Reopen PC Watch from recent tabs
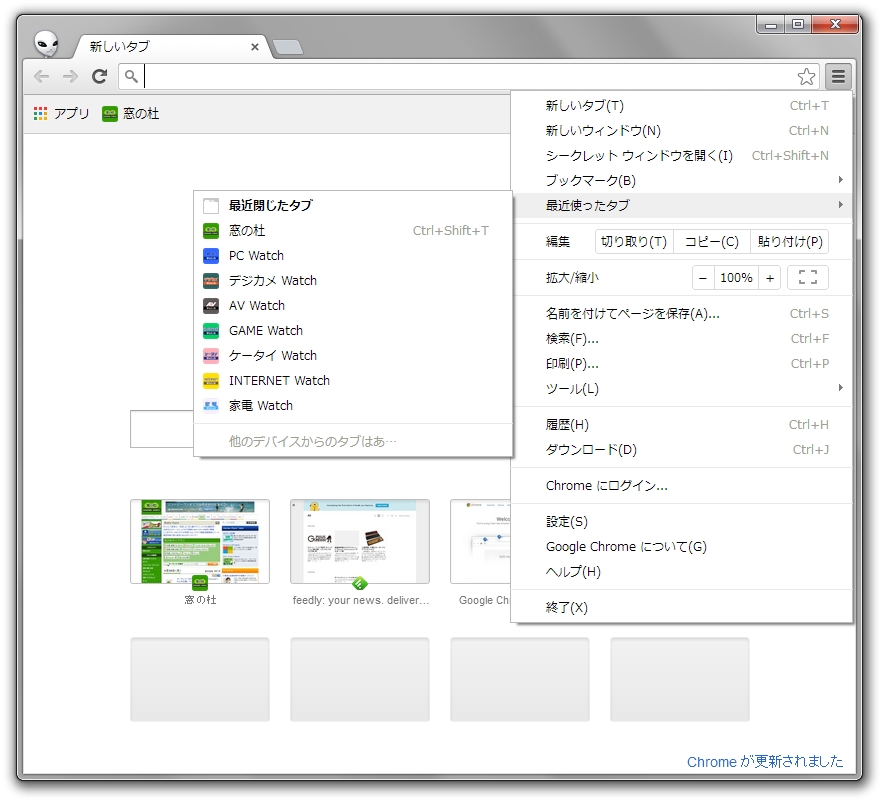 click(353, 255)
